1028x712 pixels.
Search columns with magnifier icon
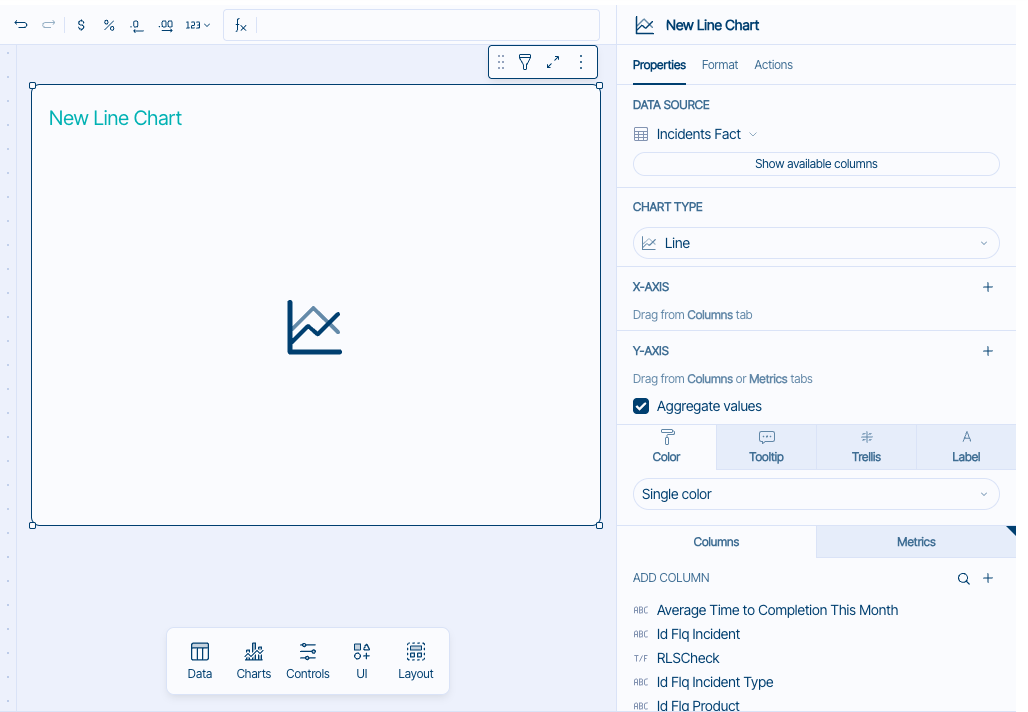[964, 578]
